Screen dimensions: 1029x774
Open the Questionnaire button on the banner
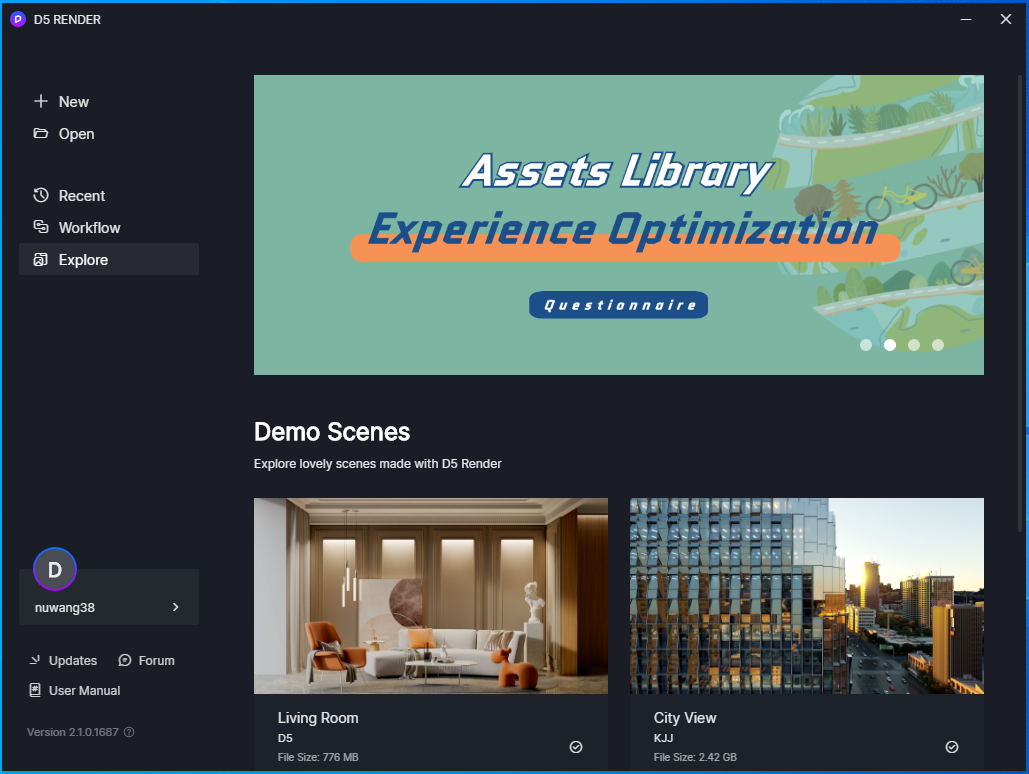pos(618,305)
